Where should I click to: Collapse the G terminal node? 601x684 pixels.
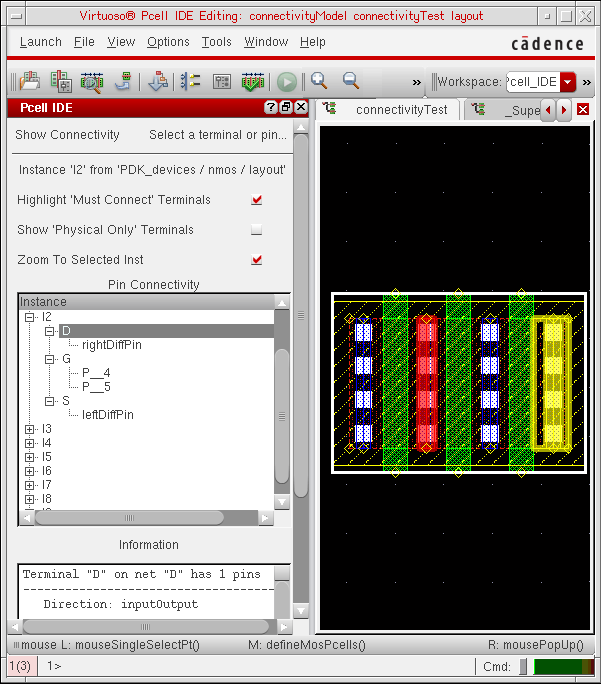tap(50, 359)
